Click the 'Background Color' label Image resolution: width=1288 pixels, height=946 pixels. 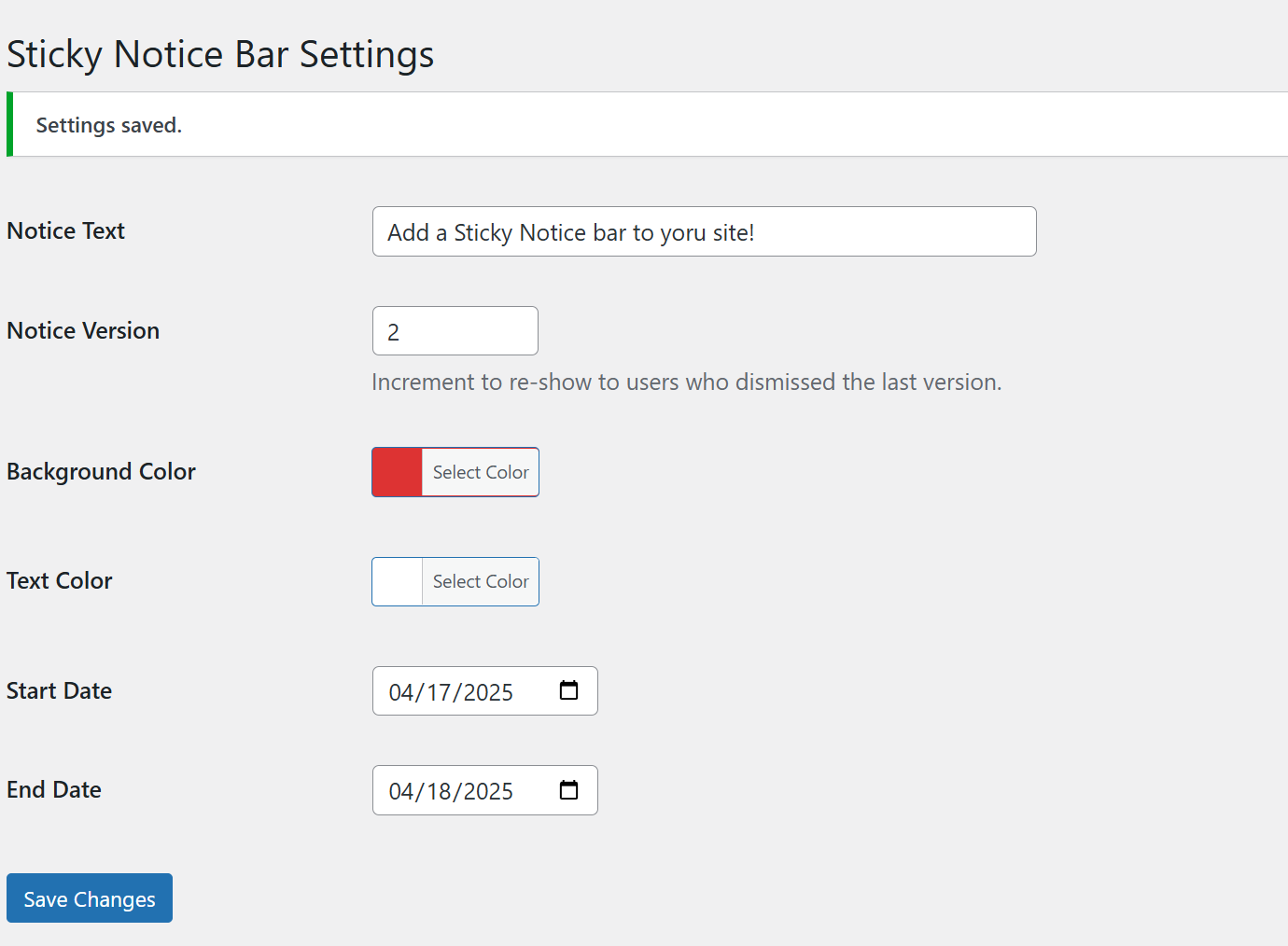pyautogui.click(x=101, y=471)
